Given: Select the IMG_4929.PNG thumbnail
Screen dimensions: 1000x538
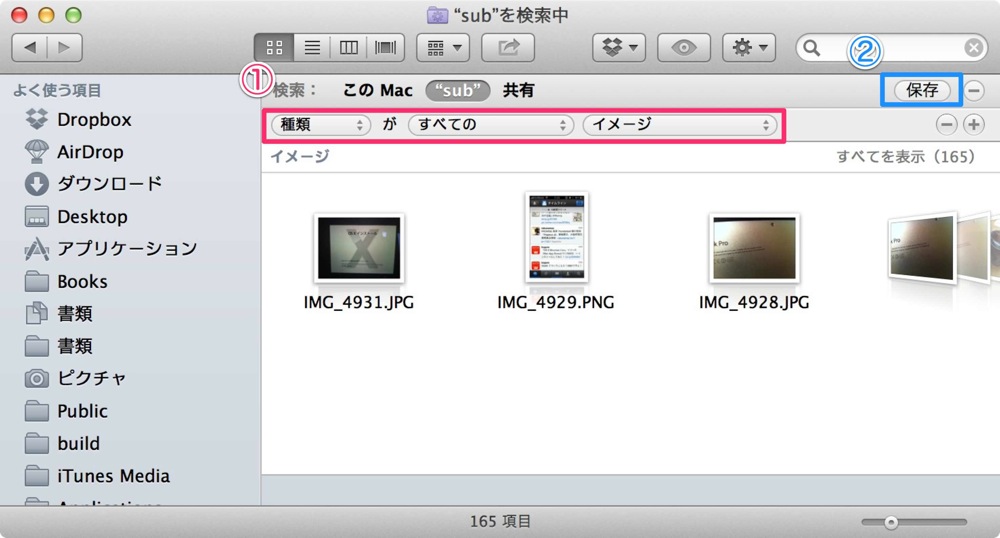Looking at the screenshot, I should (556, 237).
